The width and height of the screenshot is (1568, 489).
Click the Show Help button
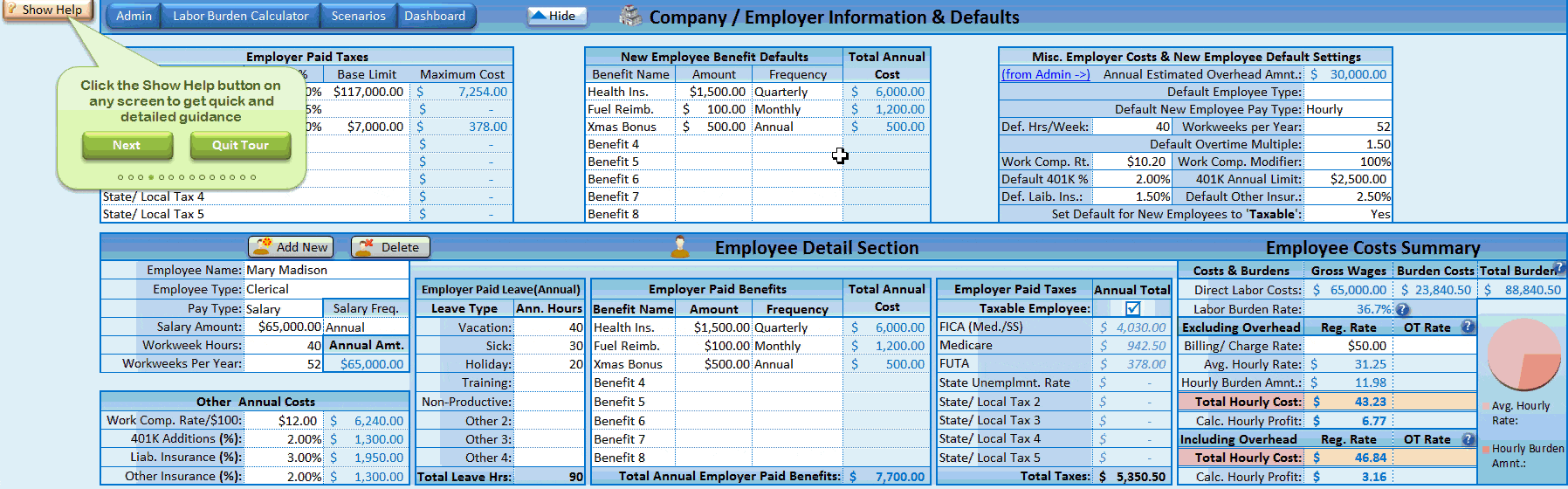point(48,10)
